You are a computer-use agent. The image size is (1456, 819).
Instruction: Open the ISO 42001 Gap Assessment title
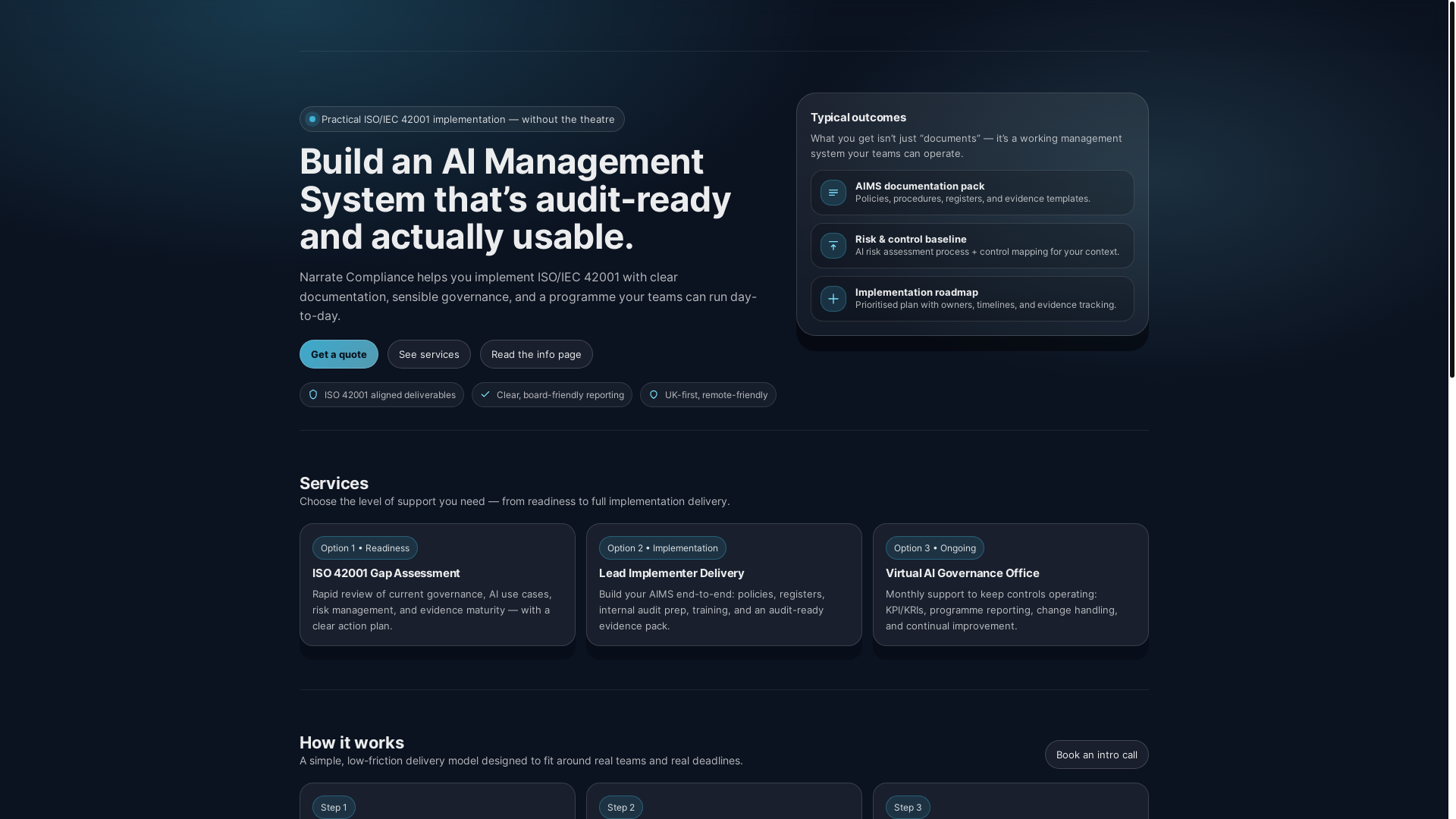coord(386,573)
